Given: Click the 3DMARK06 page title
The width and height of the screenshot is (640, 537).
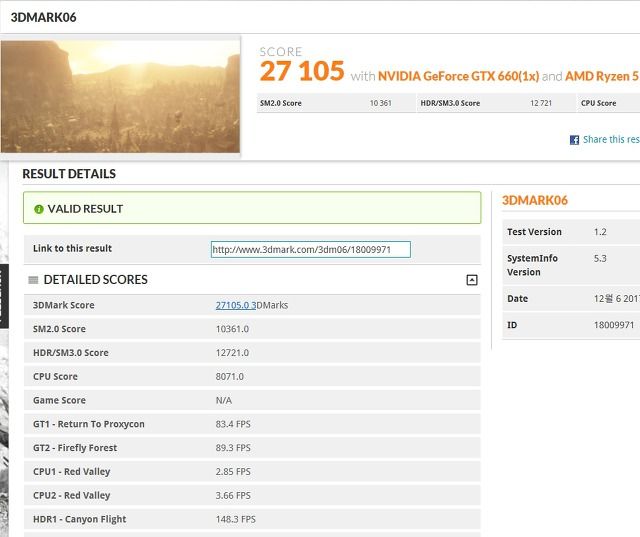Looking at the screenshot, I should (x=43, y=17).
